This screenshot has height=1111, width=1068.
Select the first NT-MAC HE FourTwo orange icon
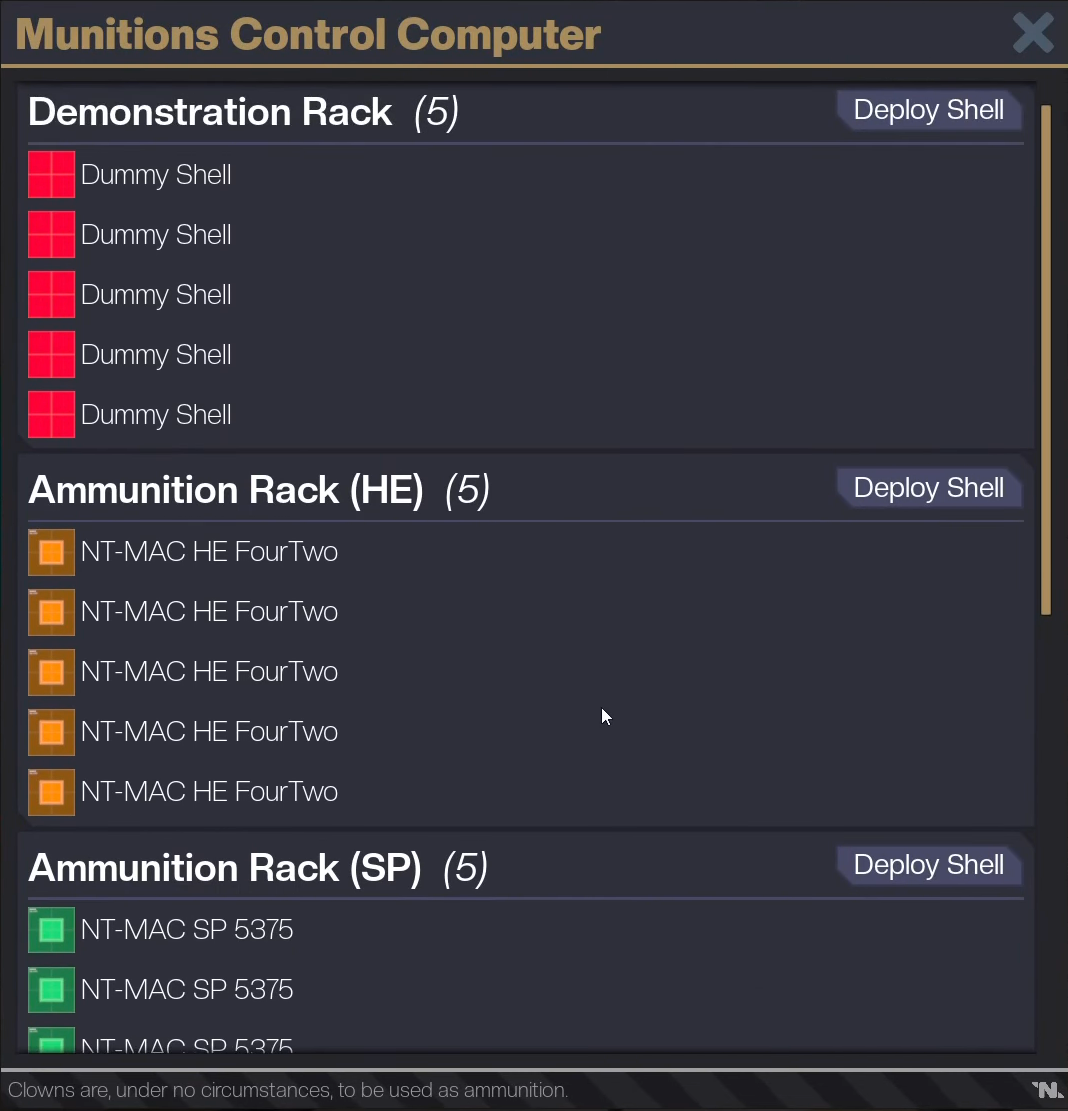[51, 552]
